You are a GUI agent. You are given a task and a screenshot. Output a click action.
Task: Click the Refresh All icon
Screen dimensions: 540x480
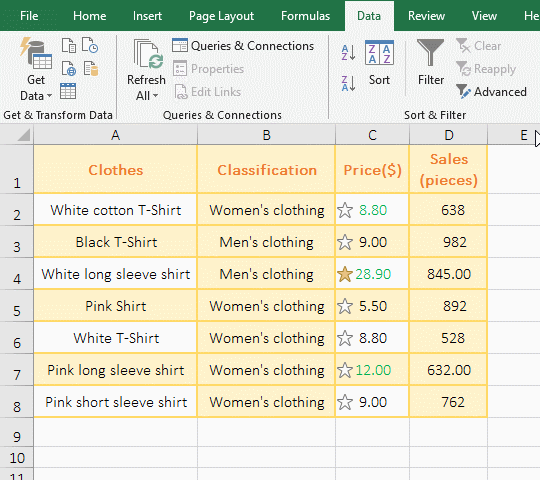click(148, 54)
